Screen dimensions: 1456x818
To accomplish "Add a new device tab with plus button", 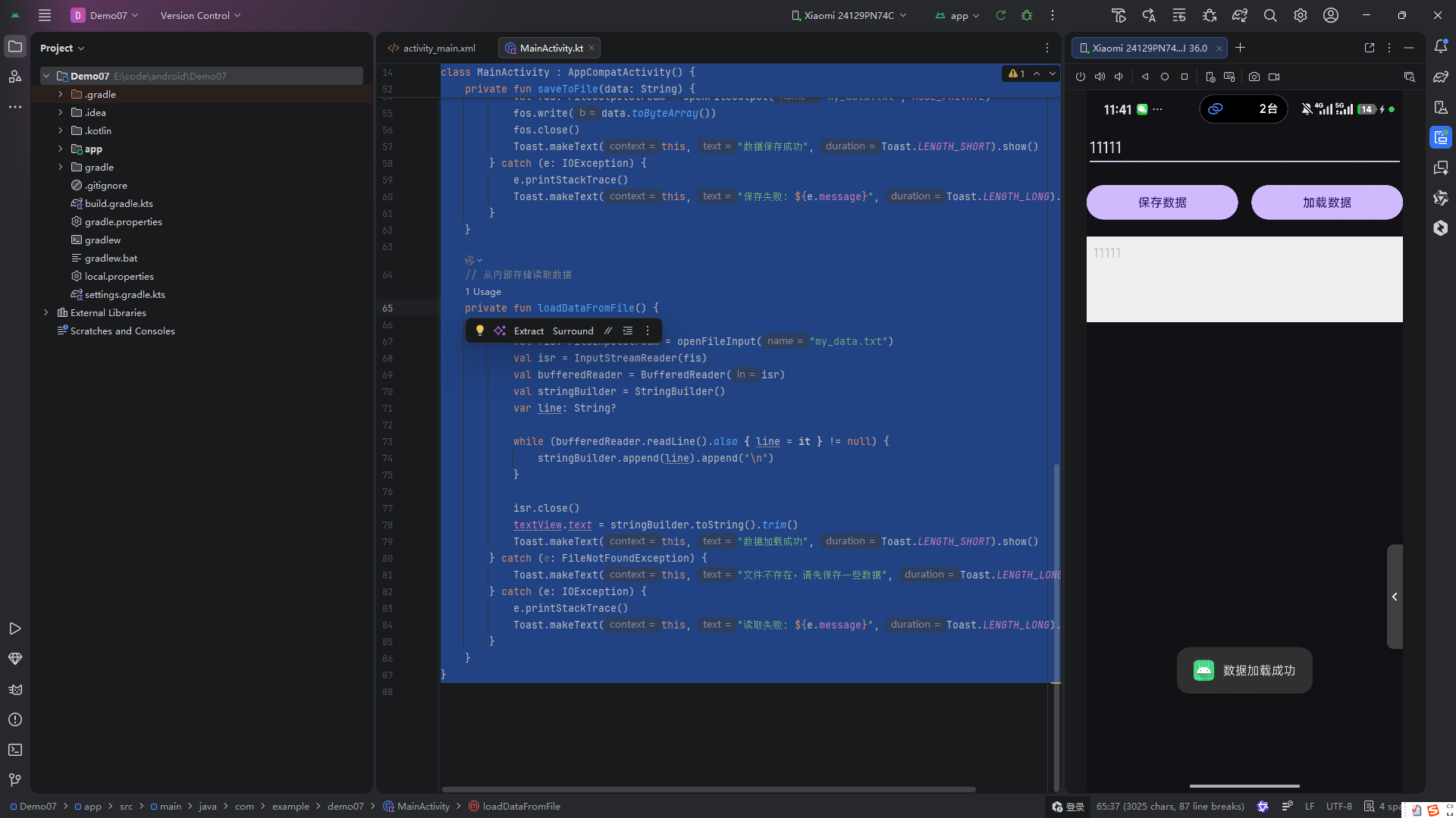I will 1240,48.
